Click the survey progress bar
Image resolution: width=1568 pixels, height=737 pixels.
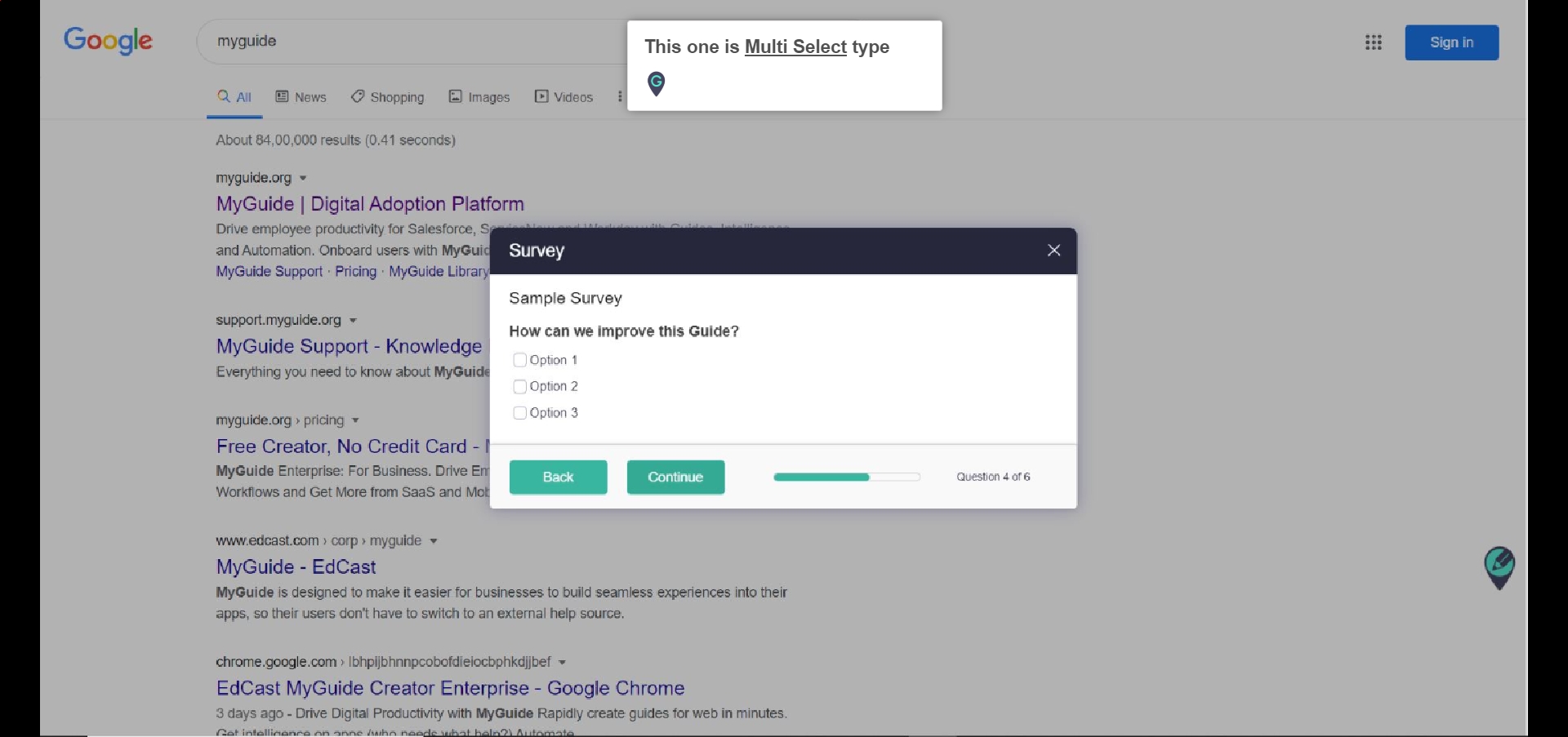(847, 477)
